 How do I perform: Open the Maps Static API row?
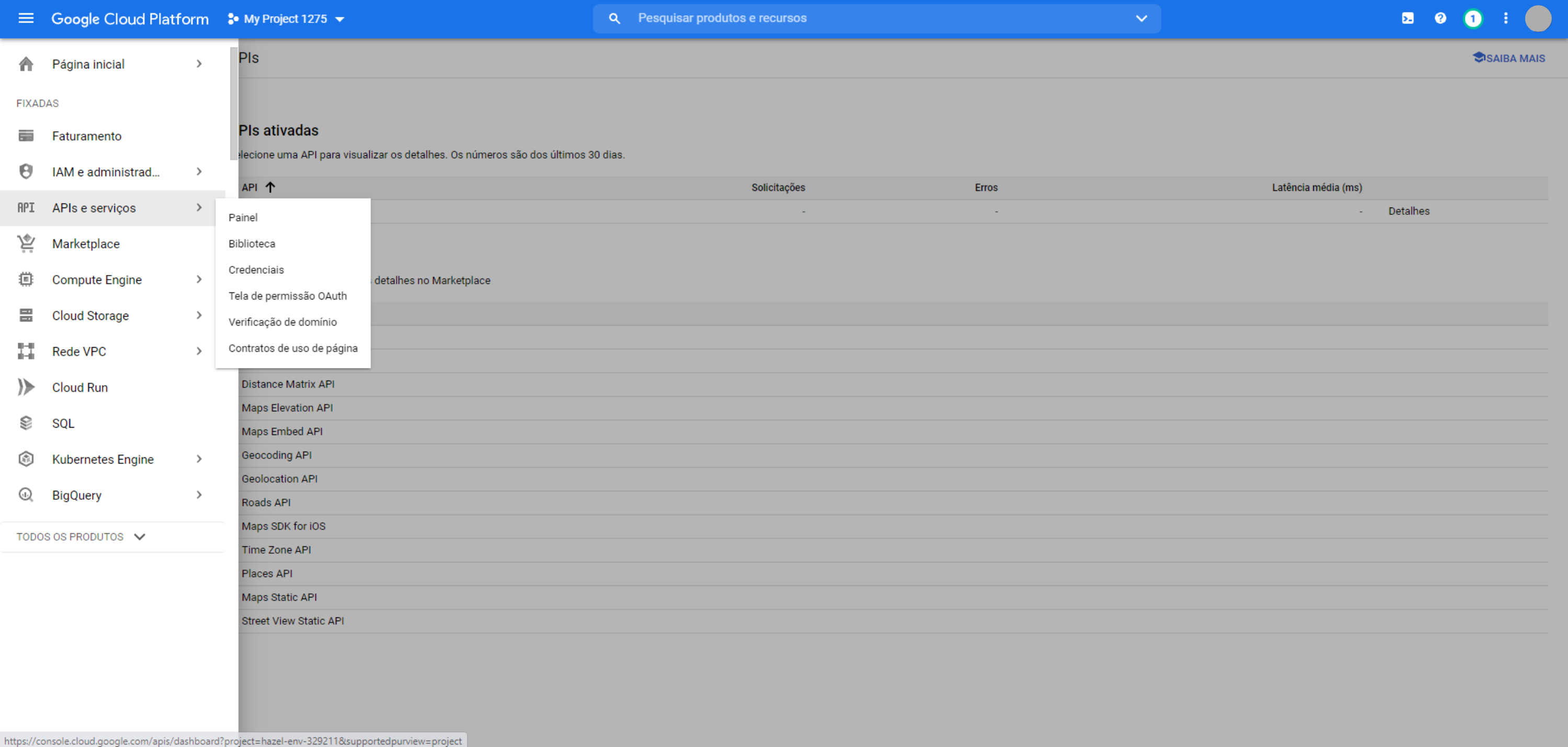893,598
